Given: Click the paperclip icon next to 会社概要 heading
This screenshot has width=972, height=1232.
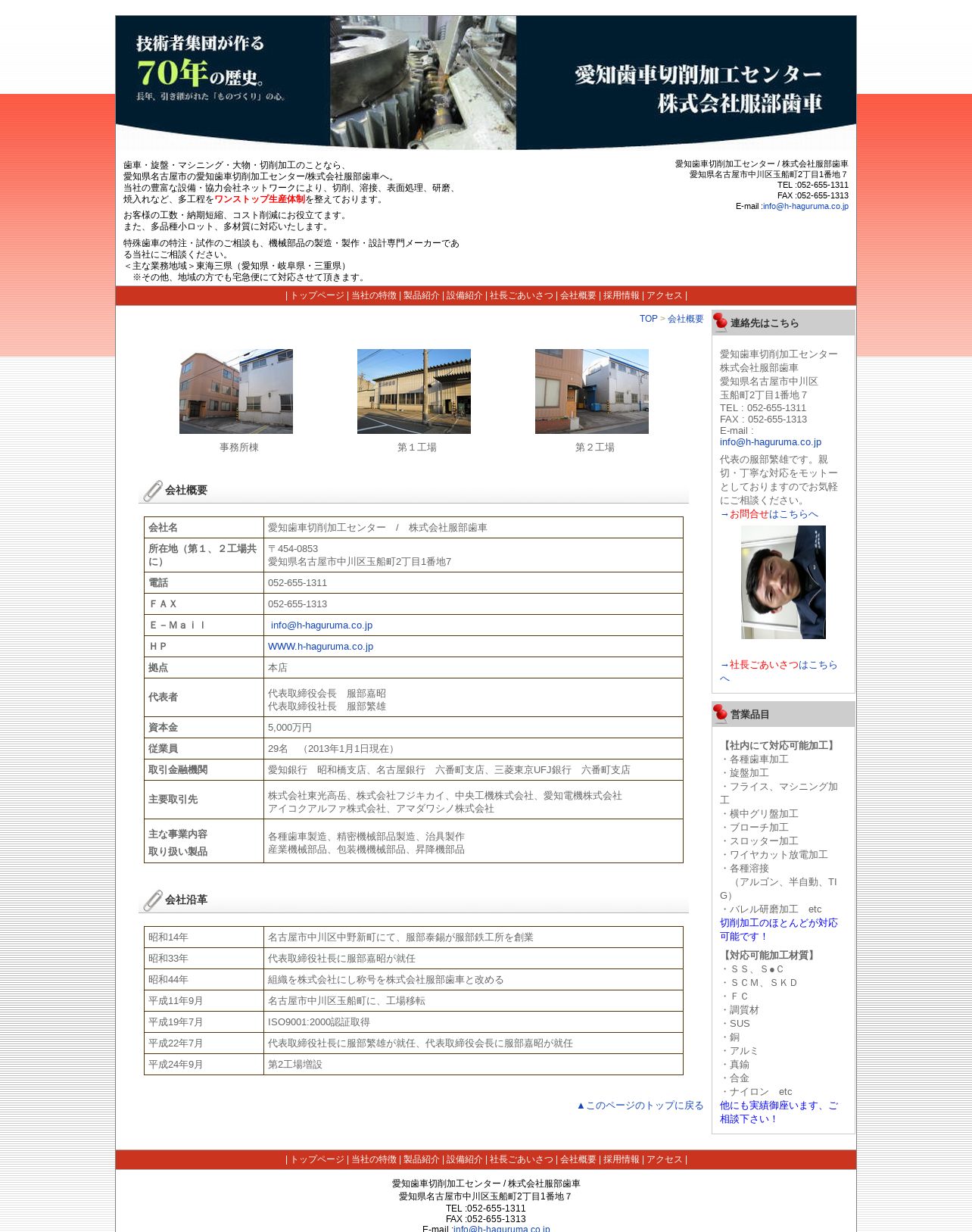Looking at the screenshot, I should [153, 491].
